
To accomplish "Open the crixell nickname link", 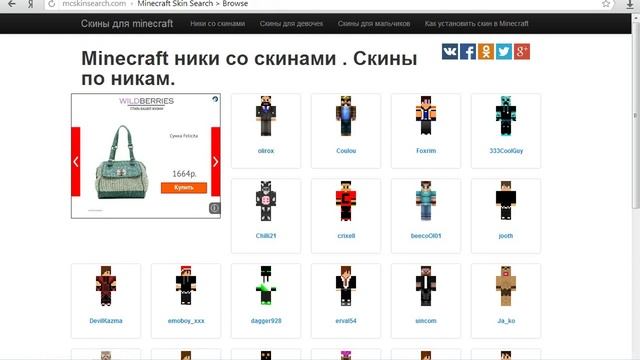I will [x=346, y=236].
